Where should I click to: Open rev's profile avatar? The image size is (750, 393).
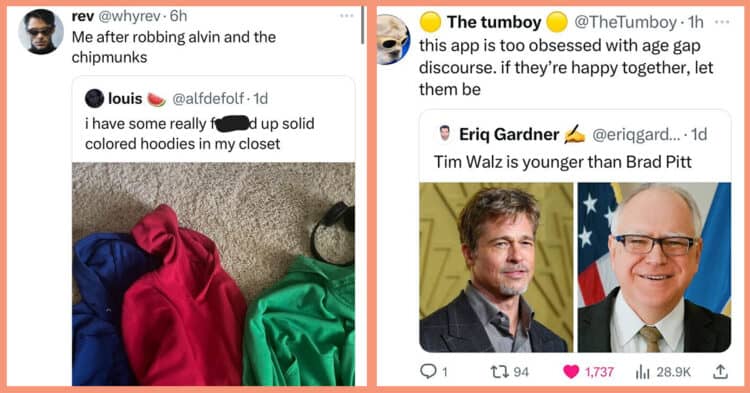click(41, 32)
